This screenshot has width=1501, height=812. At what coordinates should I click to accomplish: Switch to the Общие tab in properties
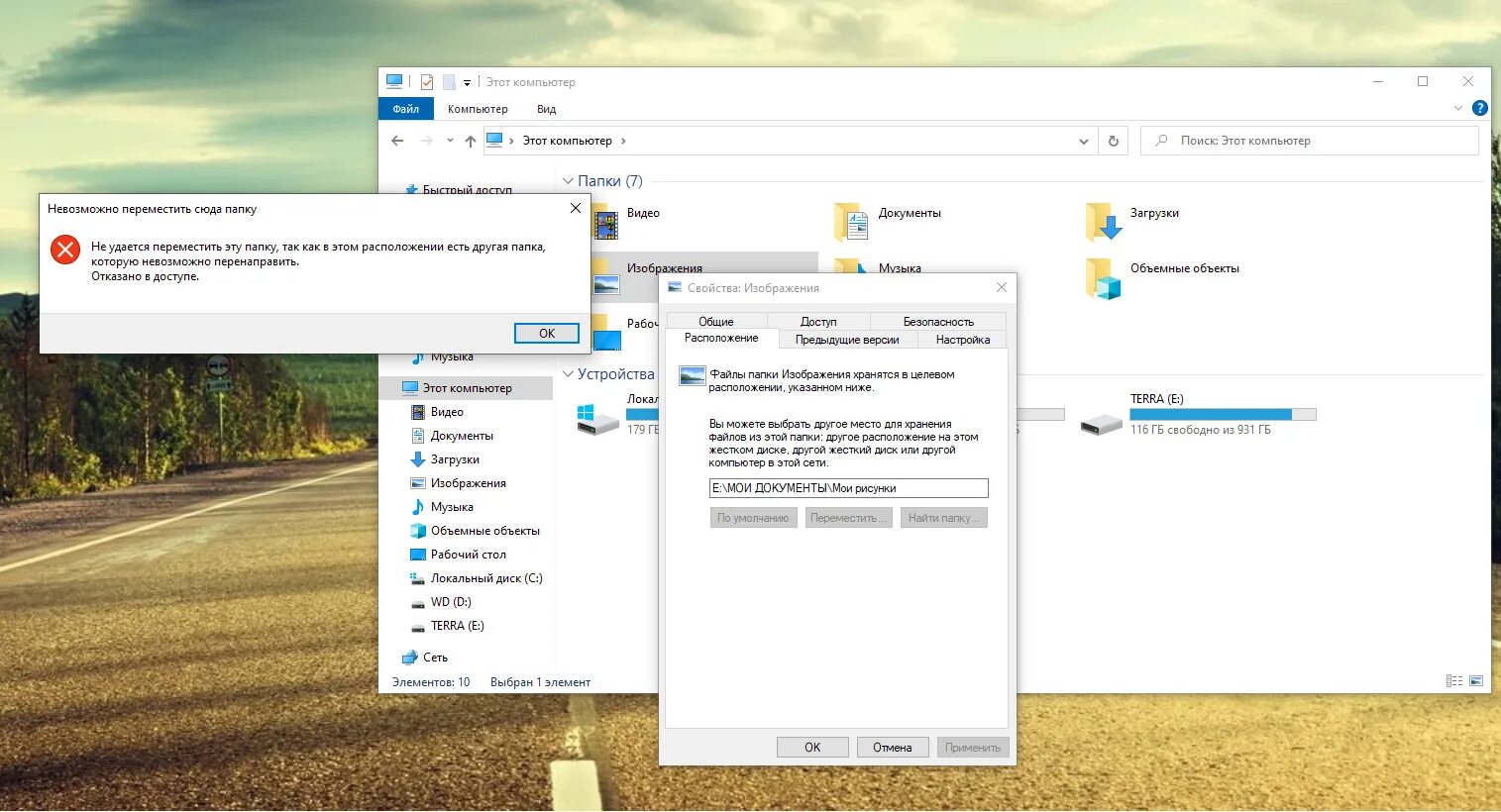click(x=716, y=321)
